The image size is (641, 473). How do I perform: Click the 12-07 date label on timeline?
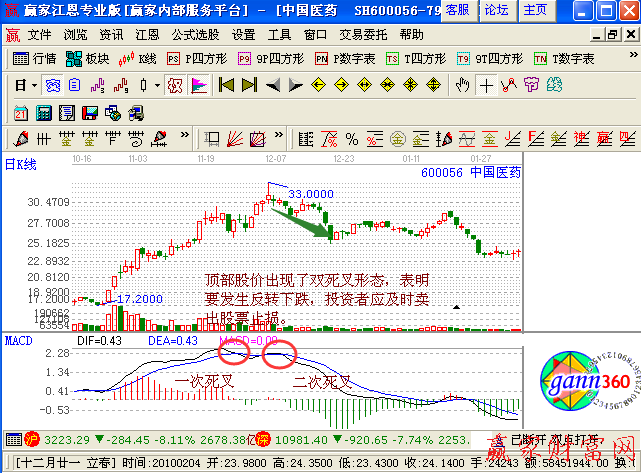point(275,158)
